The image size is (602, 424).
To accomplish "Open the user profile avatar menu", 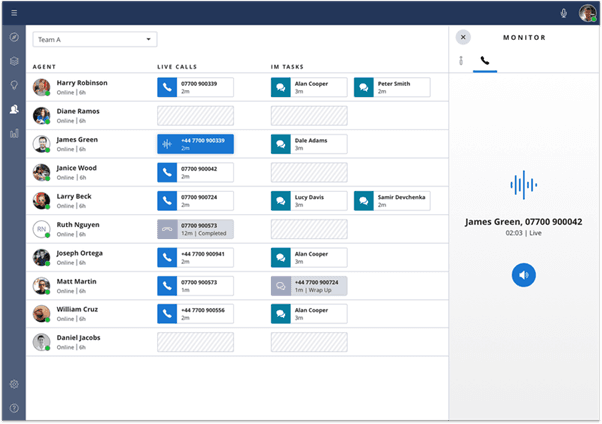I will 587,13.
